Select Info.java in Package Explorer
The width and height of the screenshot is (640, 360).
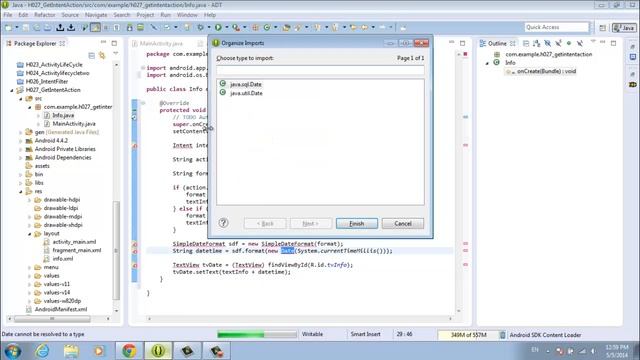pyautogui.click(x=63, y=116)
